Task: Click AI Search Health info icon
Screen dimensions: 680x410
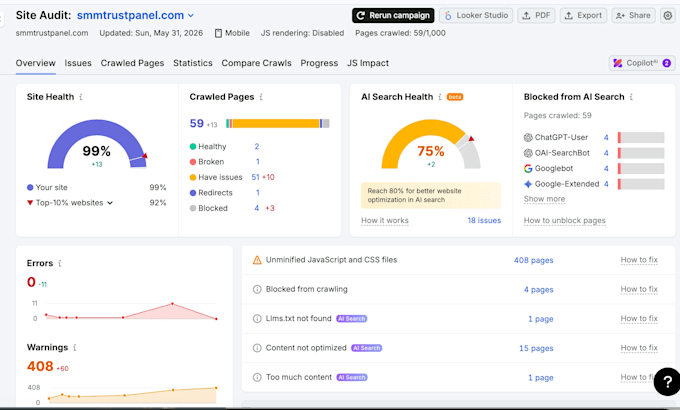Action: click(x=440, y=97)
